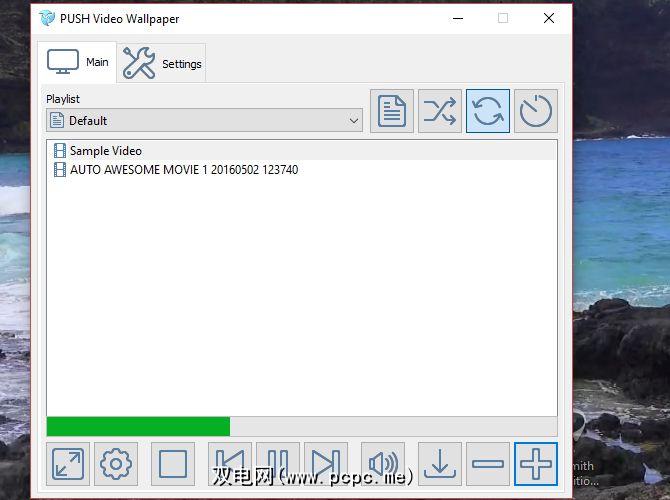This screenshot has width=670, height=500.
Task: Add a video with the plus button
Action: click(x=536, y=464)
